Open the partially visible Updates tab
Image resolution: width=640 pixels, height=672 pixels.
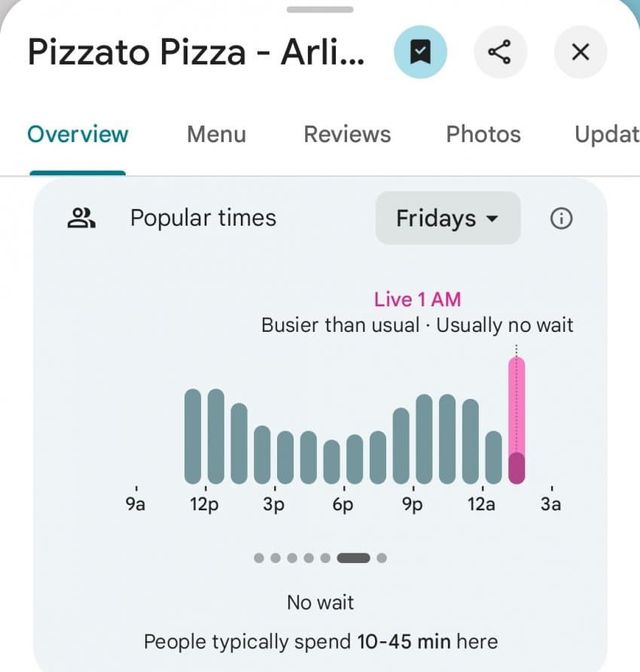pyautogui.click(x=606, y=134)
